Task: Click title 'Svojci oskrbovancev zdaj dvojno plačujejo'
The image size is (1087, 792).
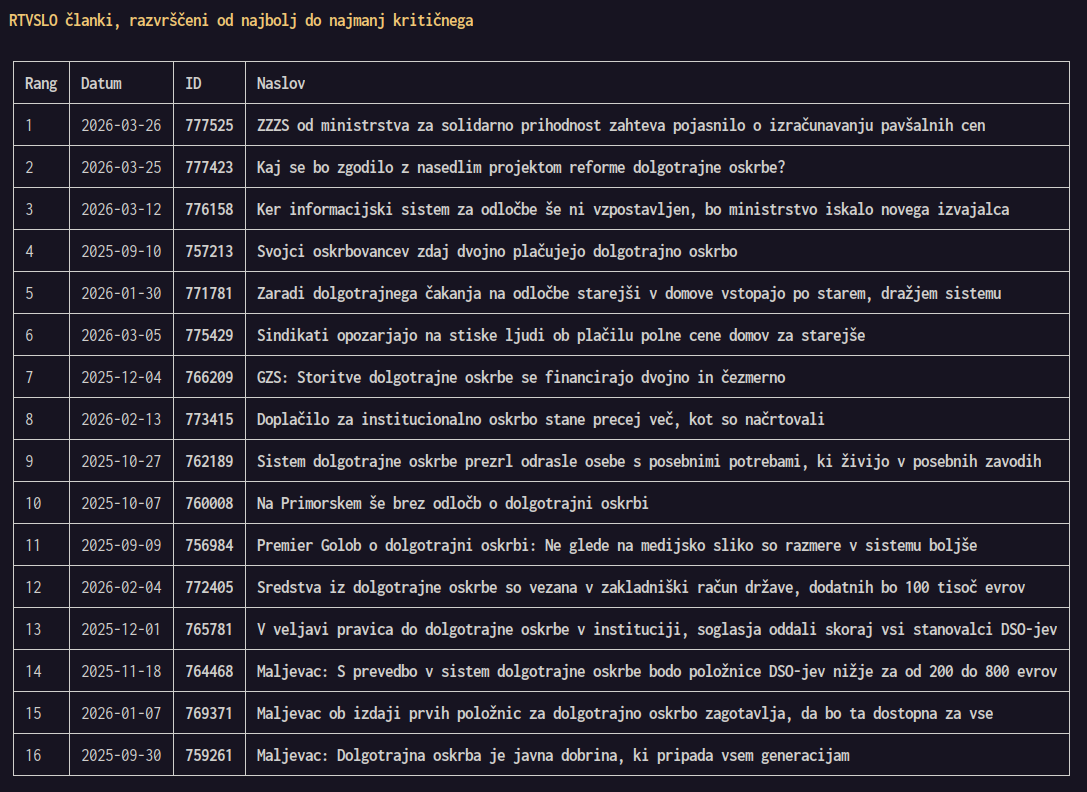Action: 421,251
